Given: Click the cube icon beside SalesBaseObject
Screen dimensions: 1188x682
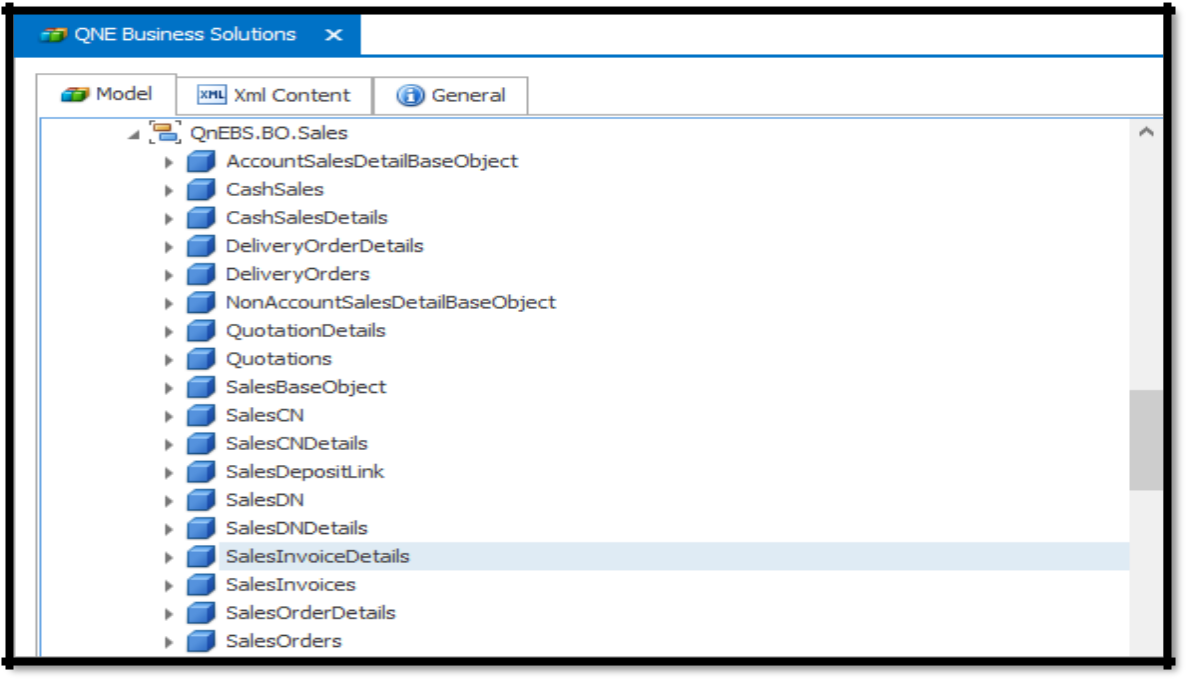Looking at the screenshot, I should pyautogui.click(x=201, y=387).
